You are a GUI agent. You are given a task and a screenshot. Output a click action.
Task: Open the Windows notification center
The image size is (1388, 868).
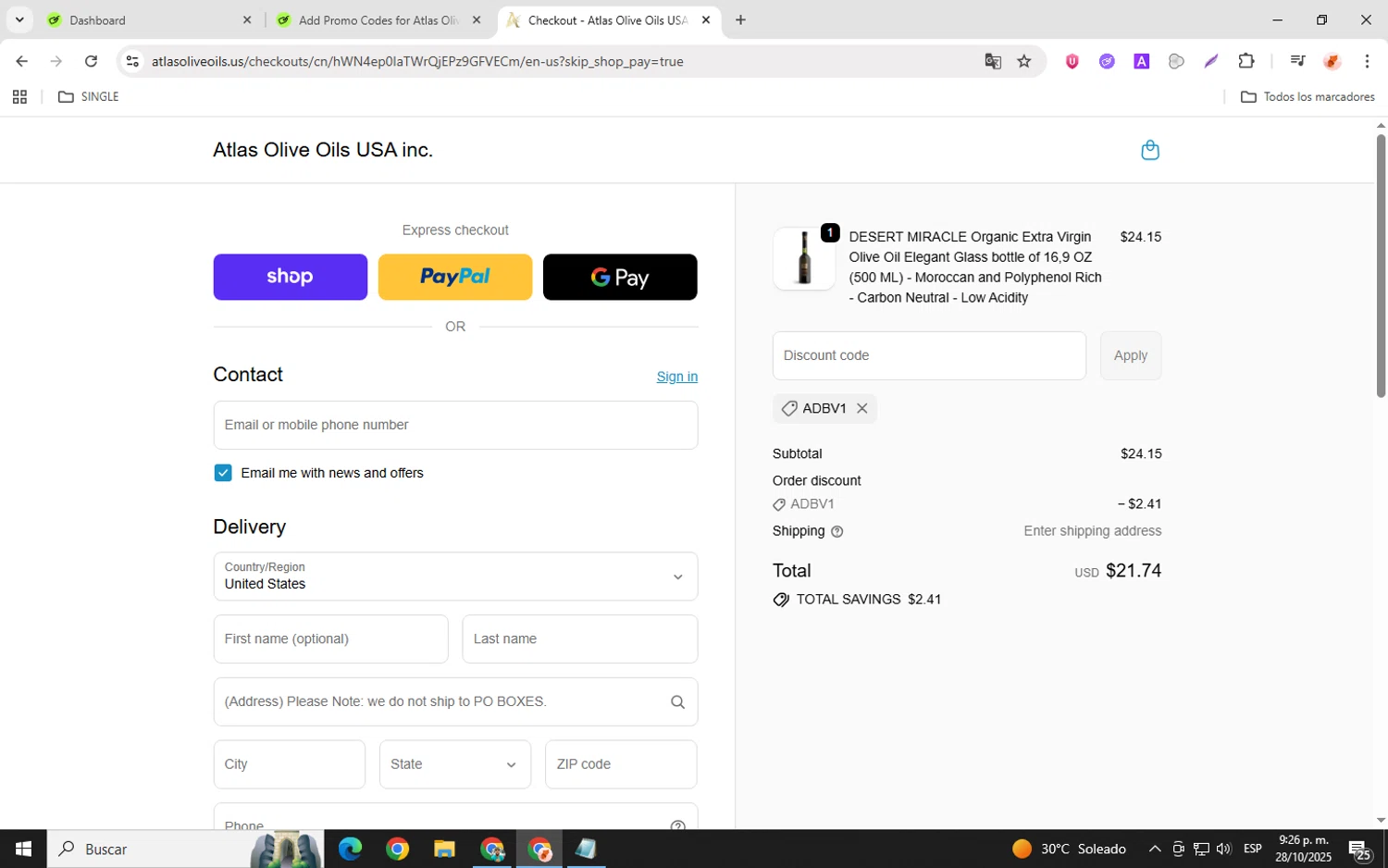click(1359, 849)
